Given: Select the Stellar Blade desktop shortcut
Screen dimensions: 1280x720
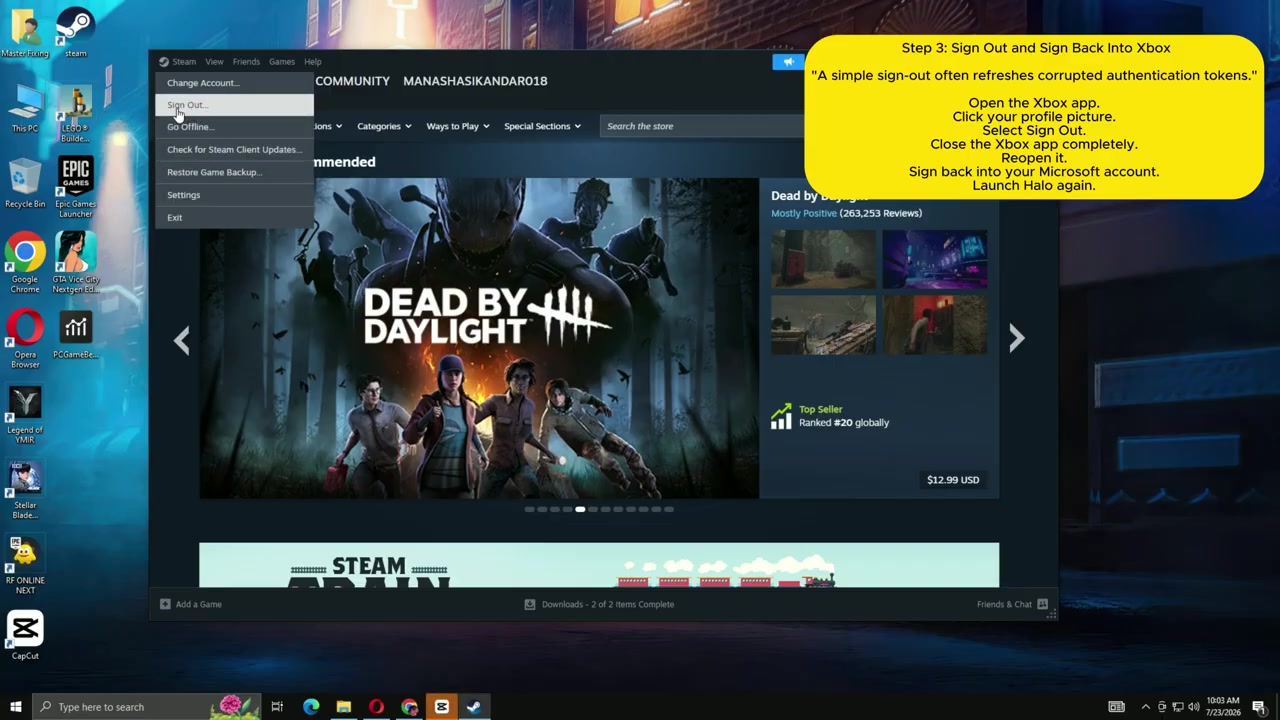Looking at the screenshot, I should [x=25, y=490].
